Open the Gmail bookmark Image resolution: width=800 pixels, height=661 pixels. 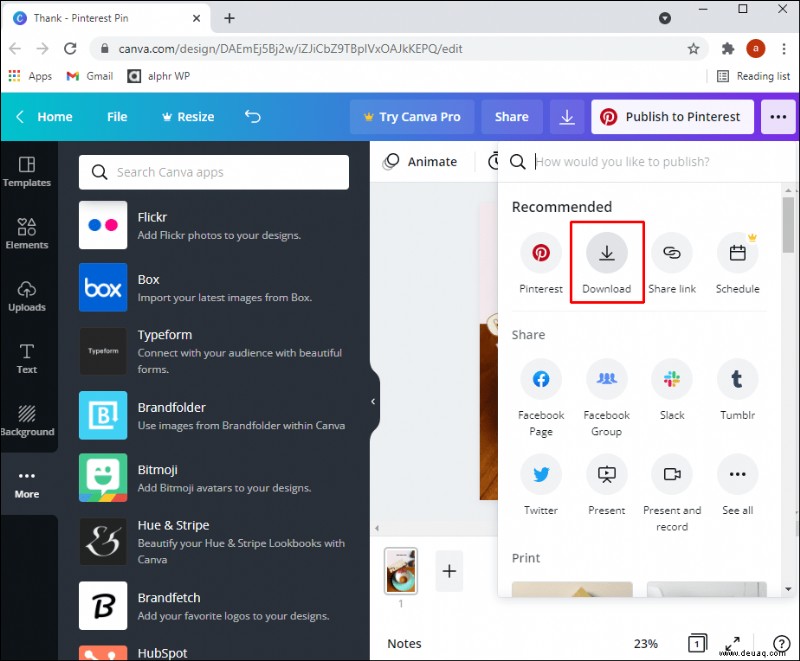(90, 76)
